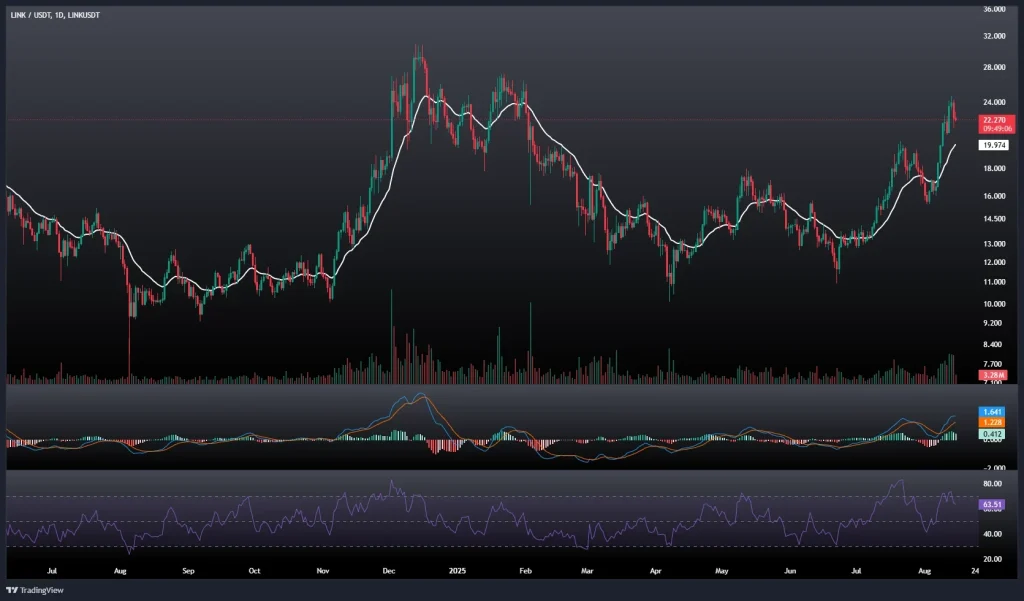Click the 36.000 price axis label
The height and width of the screenshot is (601, 1024).
point(994,10)
